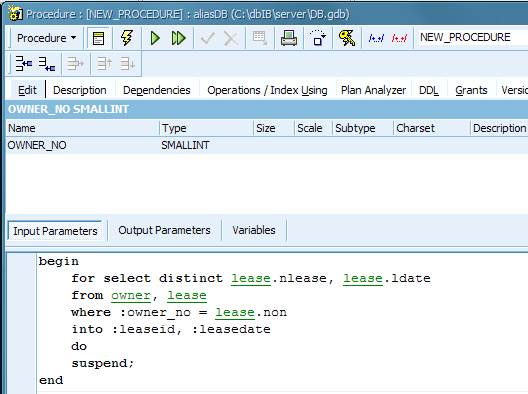Image resolution: width=528 pixels, height=394 pixels.
Task: Click the 'do' keyword line
Action: [79, 347]
